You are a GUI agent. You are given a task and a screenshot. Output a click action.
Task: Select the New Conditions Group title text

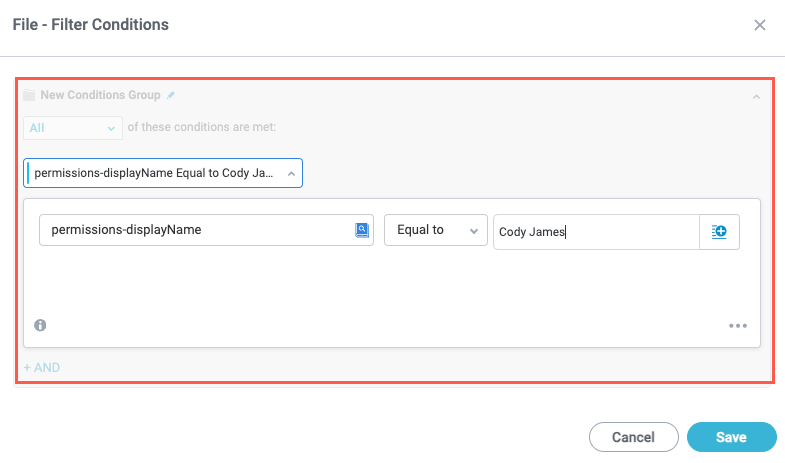(100, 95)
